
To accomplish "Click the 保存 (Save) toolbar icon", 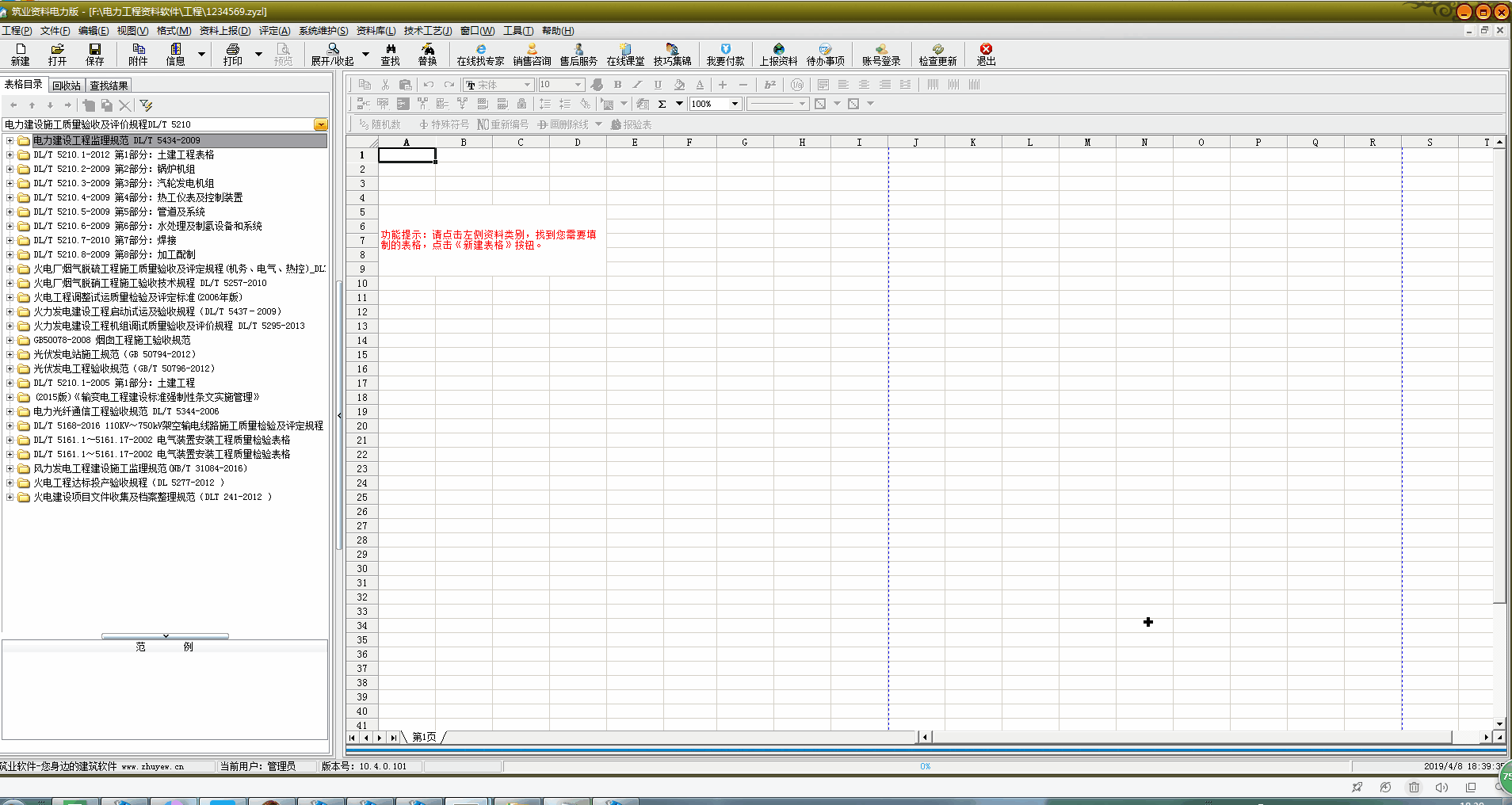I will tap(94, 54).
